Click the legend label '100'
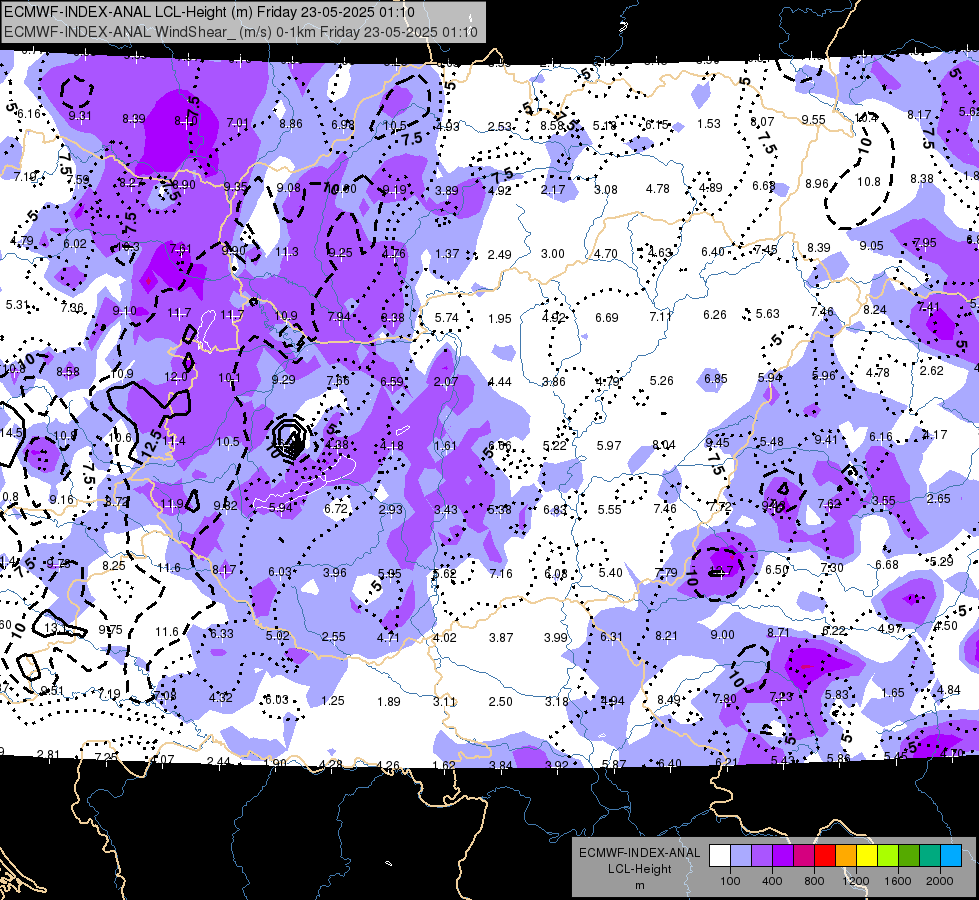This screenshot has width=979, height=900. point(730,881)
